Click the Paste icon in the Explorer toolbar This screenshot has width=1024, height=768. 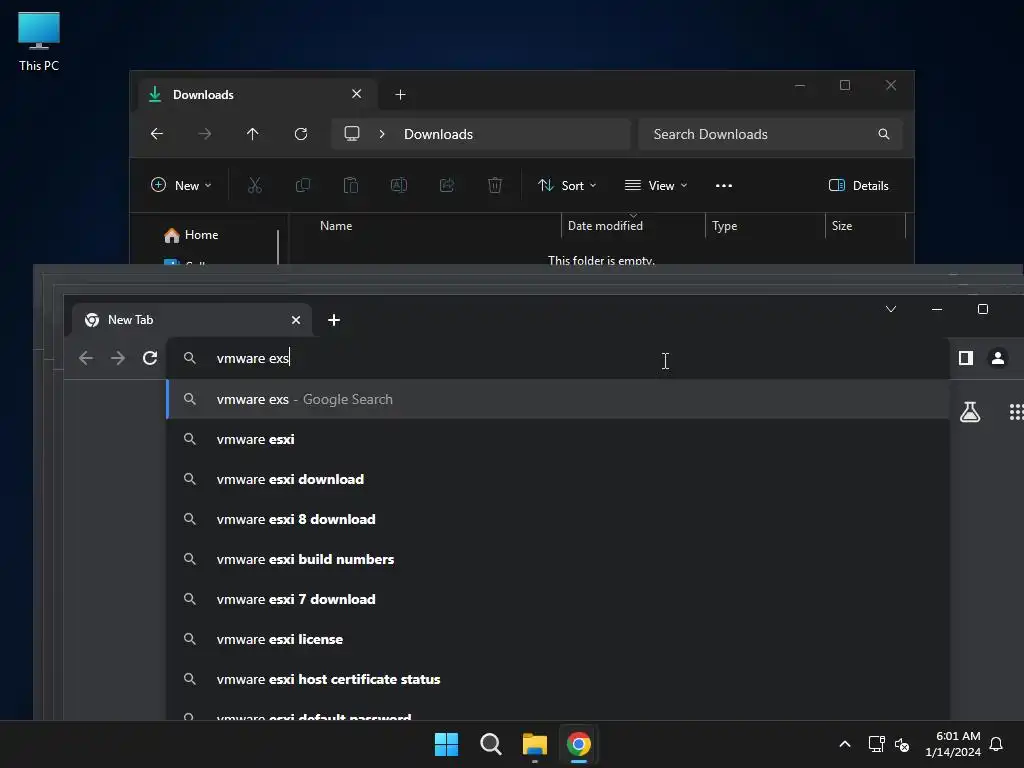point(351,185)
